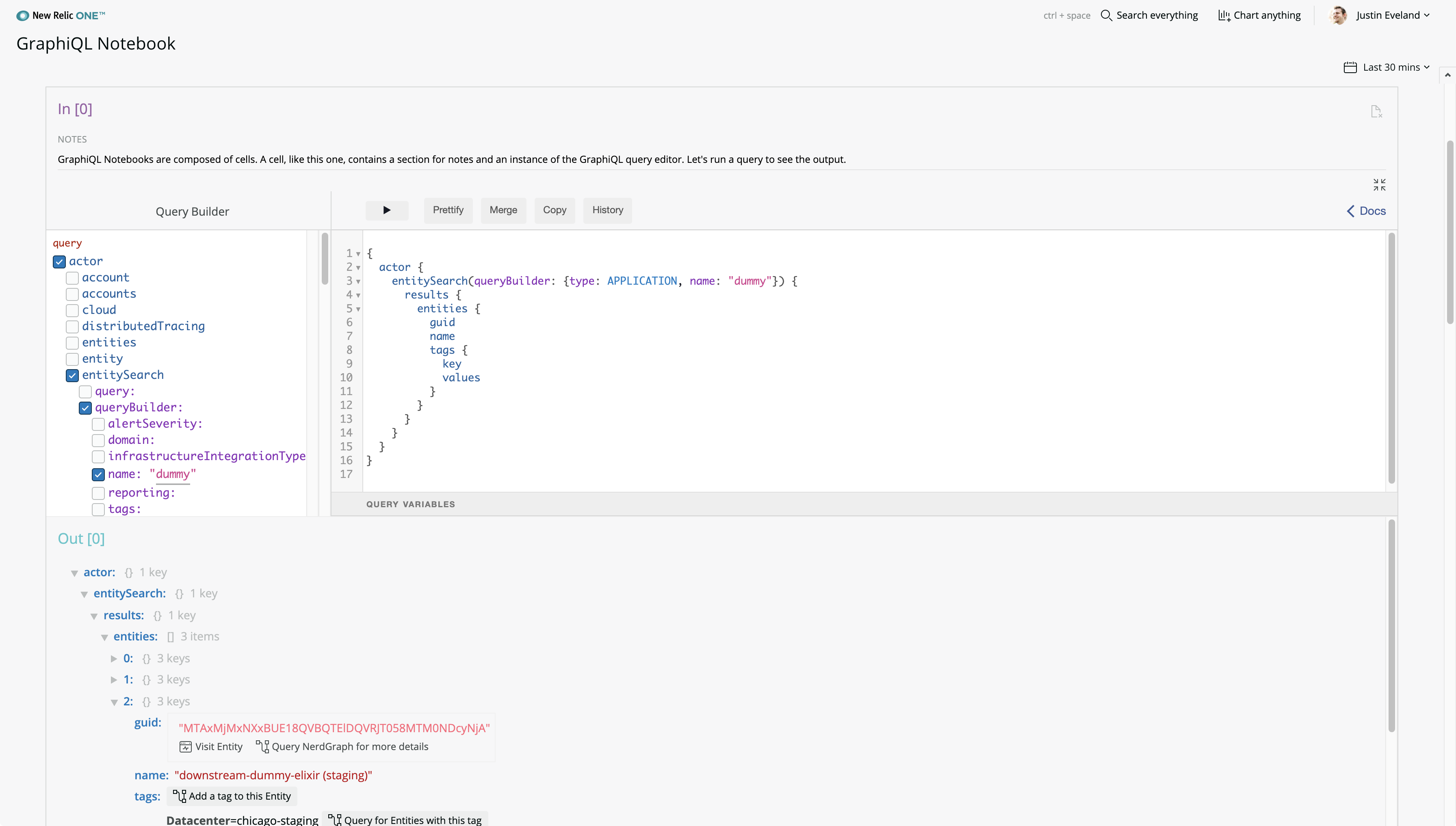Check the domain: checkbox
The width and height of the screenshot is (1456, 826).
[x=98, y=440]
